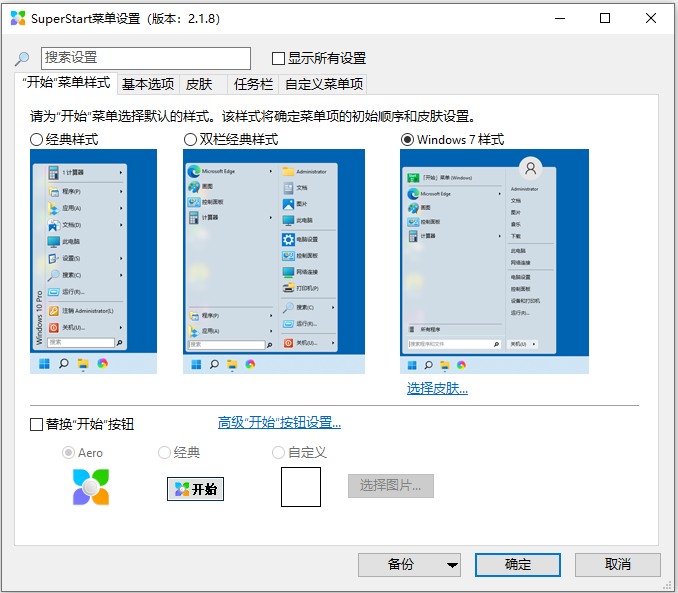Open the 基本选项 tab
Viewport: 678px width, 593px height.
148,84
